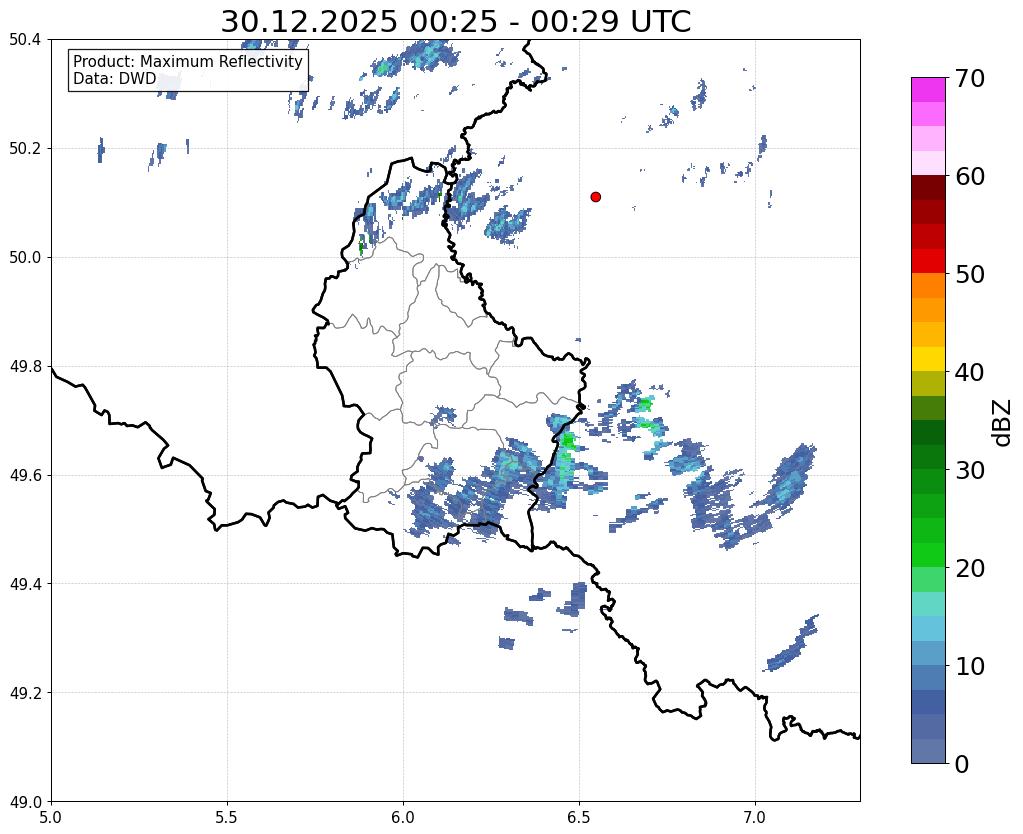This screenshot has height=834, width=1023.
Task: Click the colorbar label '0'
Action: pos(962,764)
